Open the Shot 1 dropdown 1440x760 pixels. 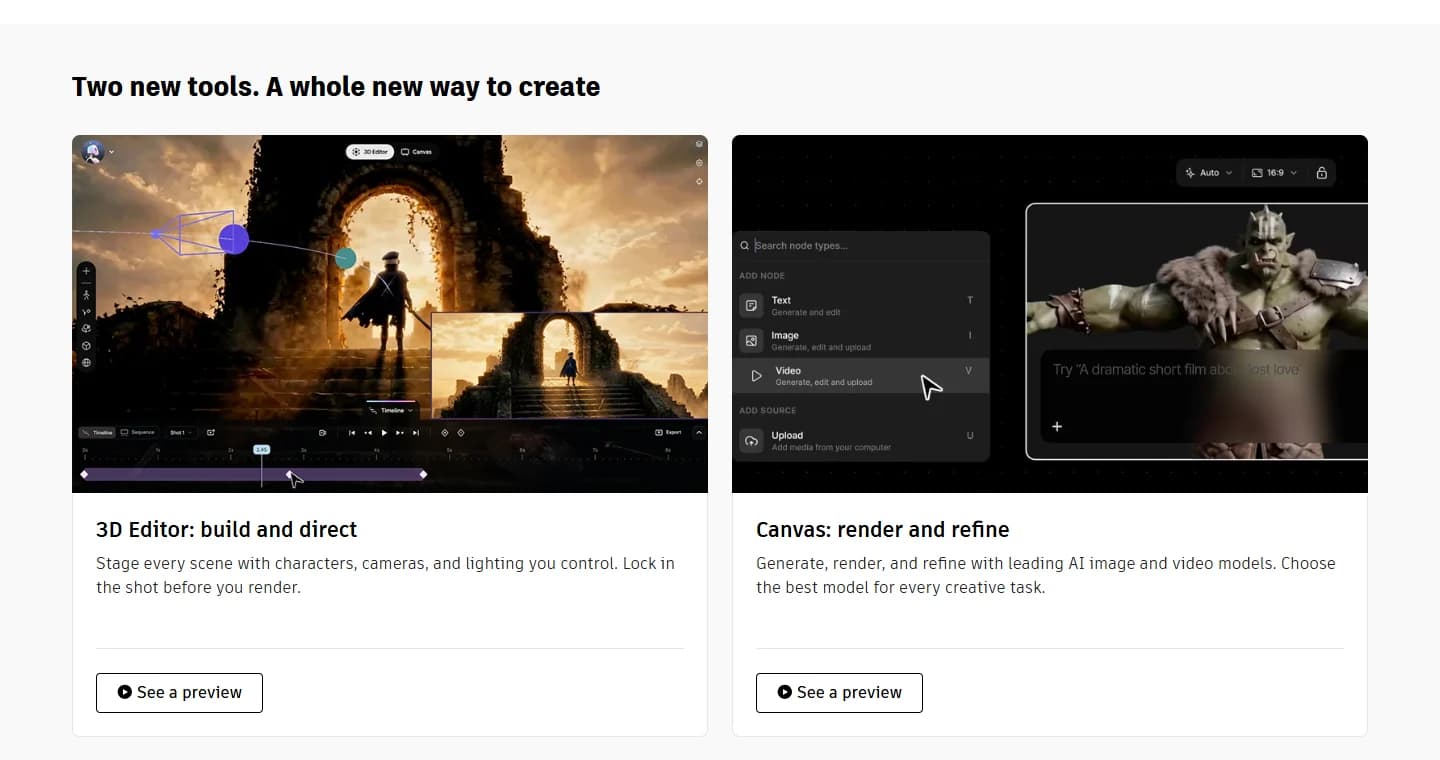[181, 433]
